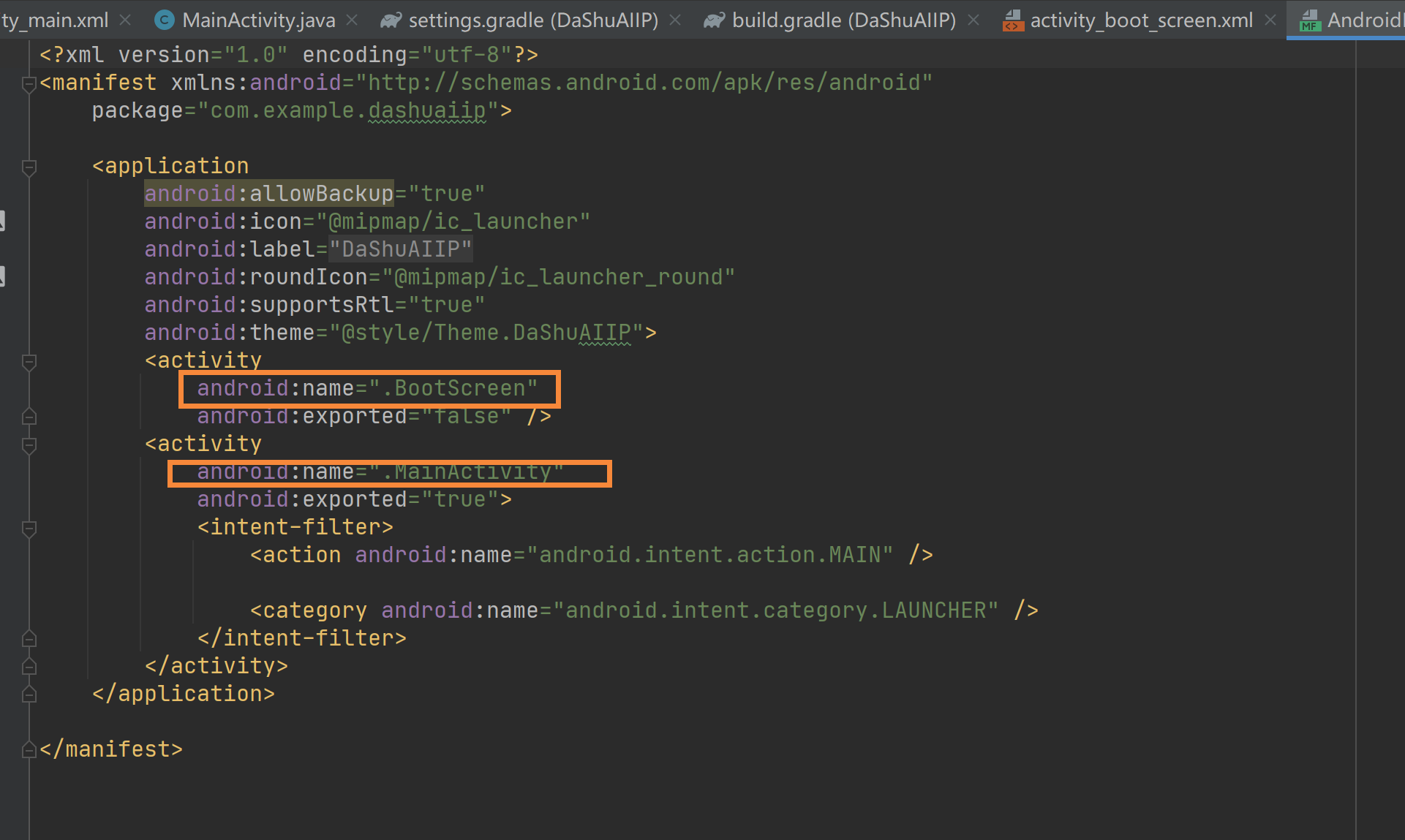1405x840 pixels.
Task: Switch to the activity_boot_screen.xml tab
Action: [1141, 20]
